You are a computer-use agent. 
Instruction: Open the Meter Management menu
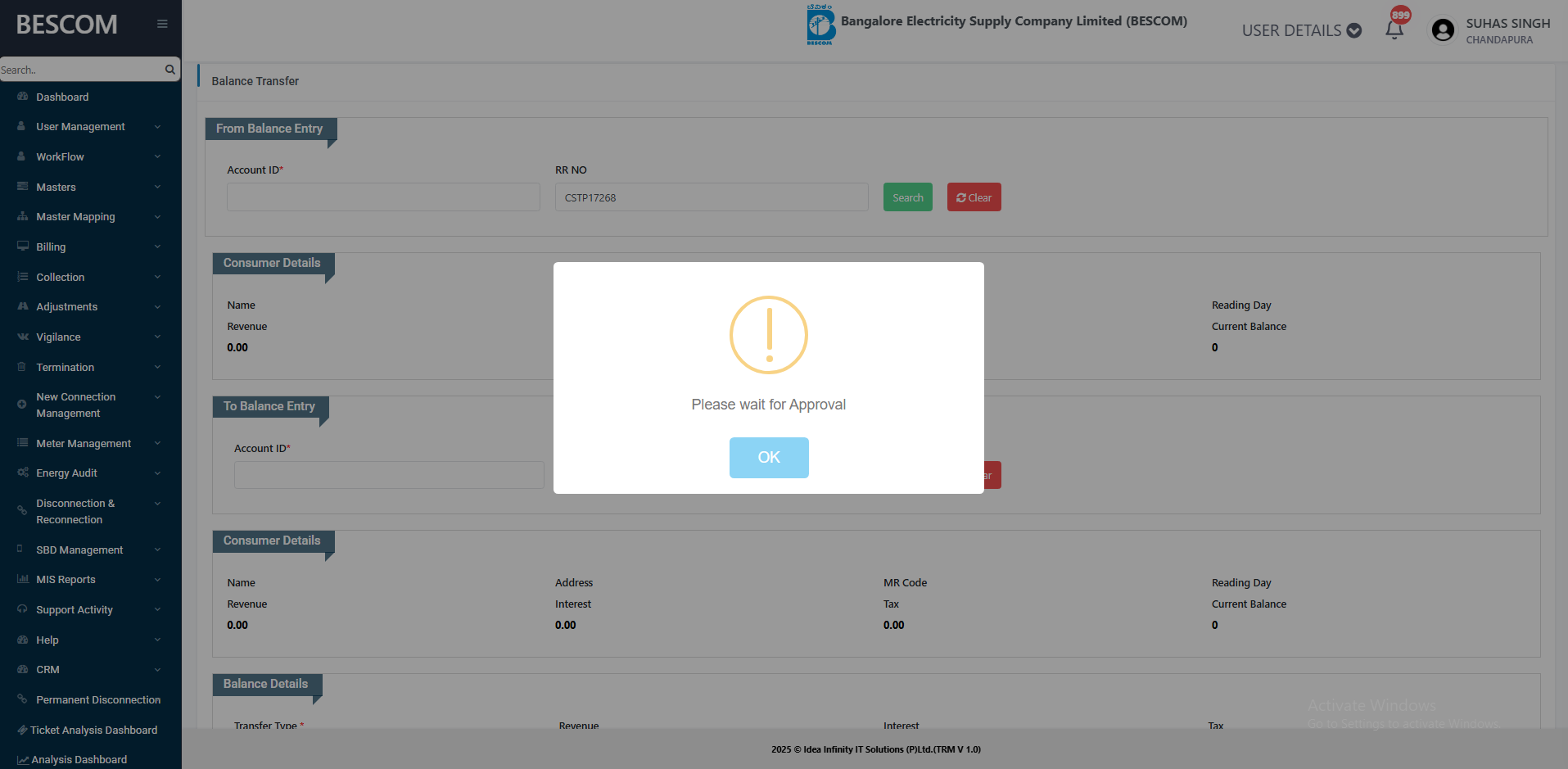(x=84, y=443)
